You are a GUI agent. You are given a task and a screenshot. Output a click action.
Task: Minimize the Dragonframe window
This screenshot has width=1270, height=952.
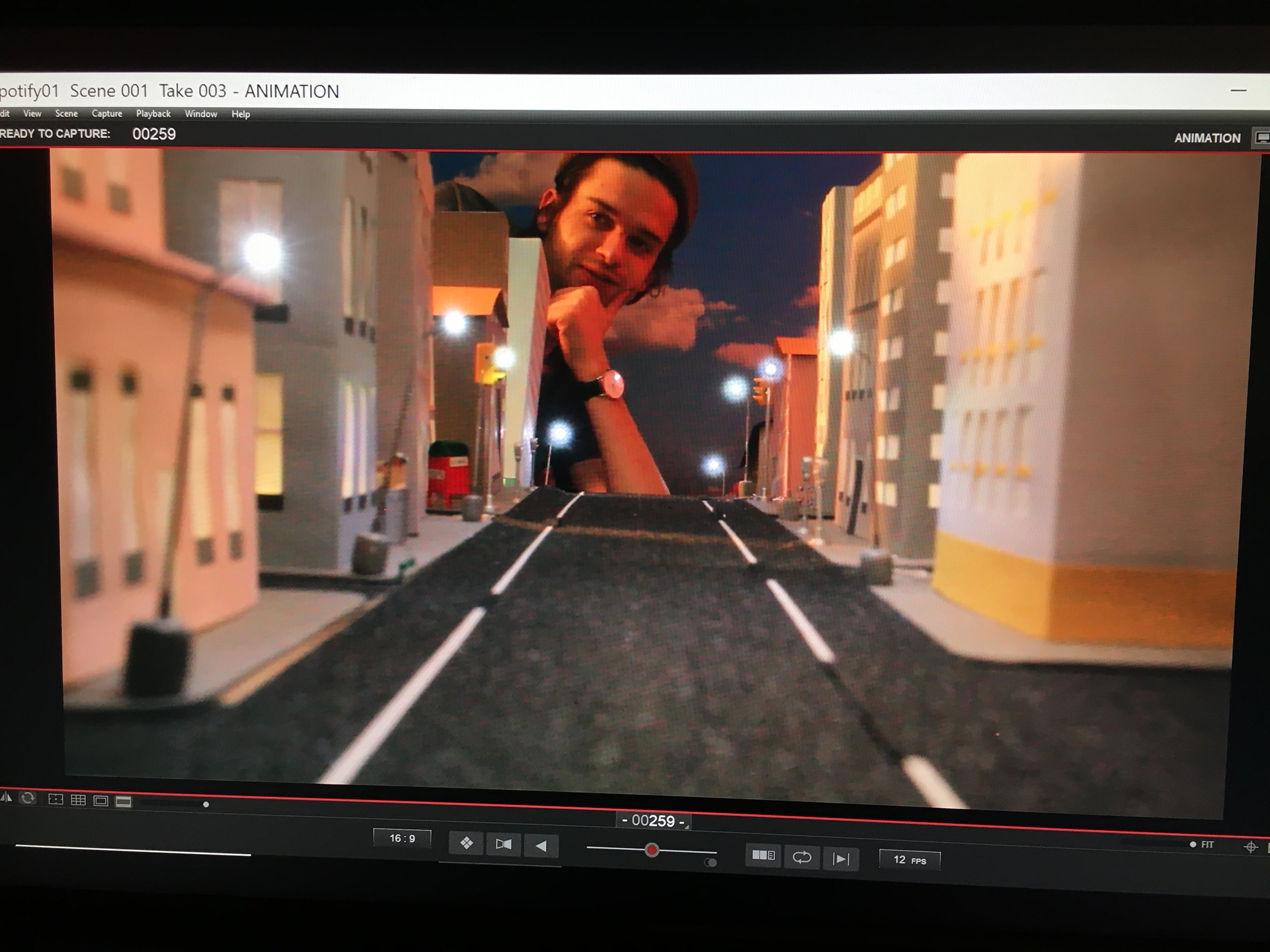point(1238,90)
